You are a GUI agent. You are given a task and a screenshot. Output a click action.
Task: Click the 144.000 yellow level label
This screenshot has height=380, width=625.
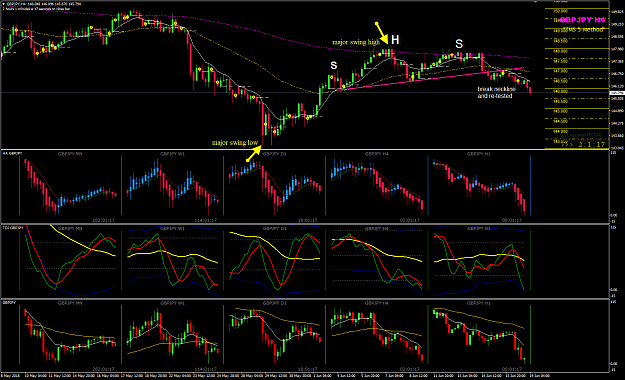pos(561,132)
